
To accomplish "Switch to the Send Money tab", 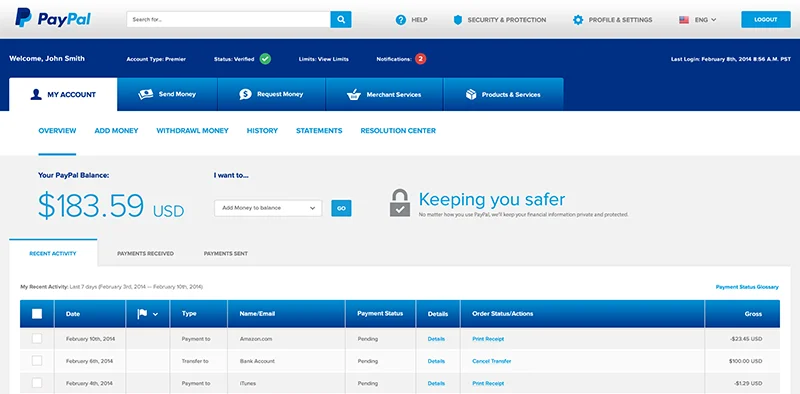I will [167, 94].
